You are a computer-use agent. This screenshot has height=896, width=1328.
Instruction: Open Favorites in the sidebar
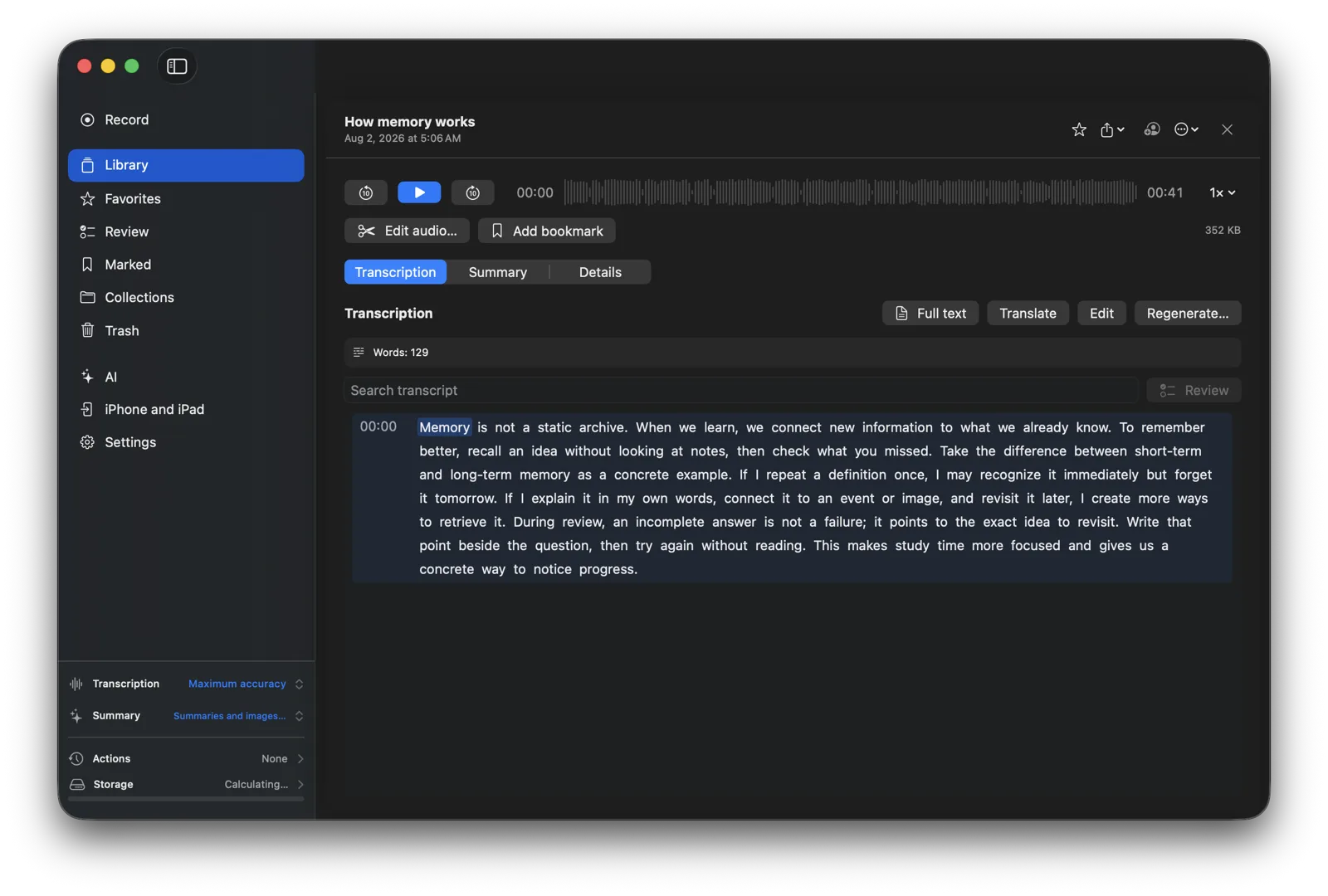coord(186,198)
